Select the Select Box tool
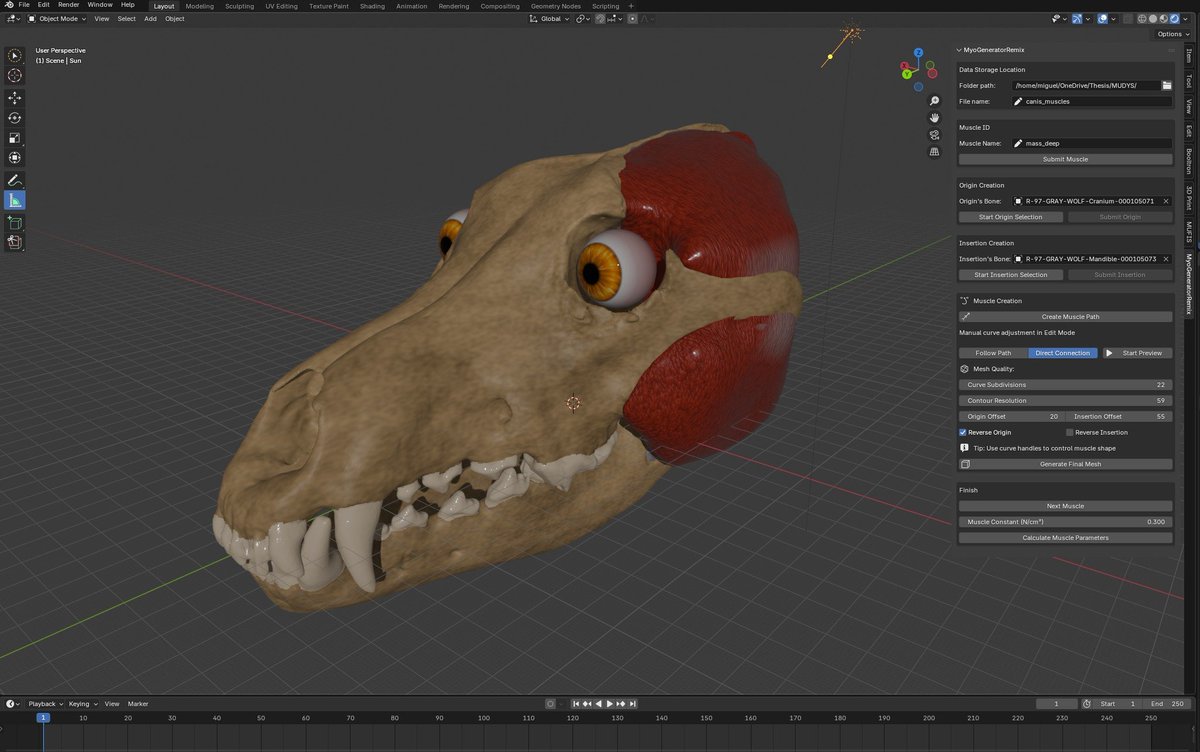This screenshot has height=752, width=1200. 15,56
